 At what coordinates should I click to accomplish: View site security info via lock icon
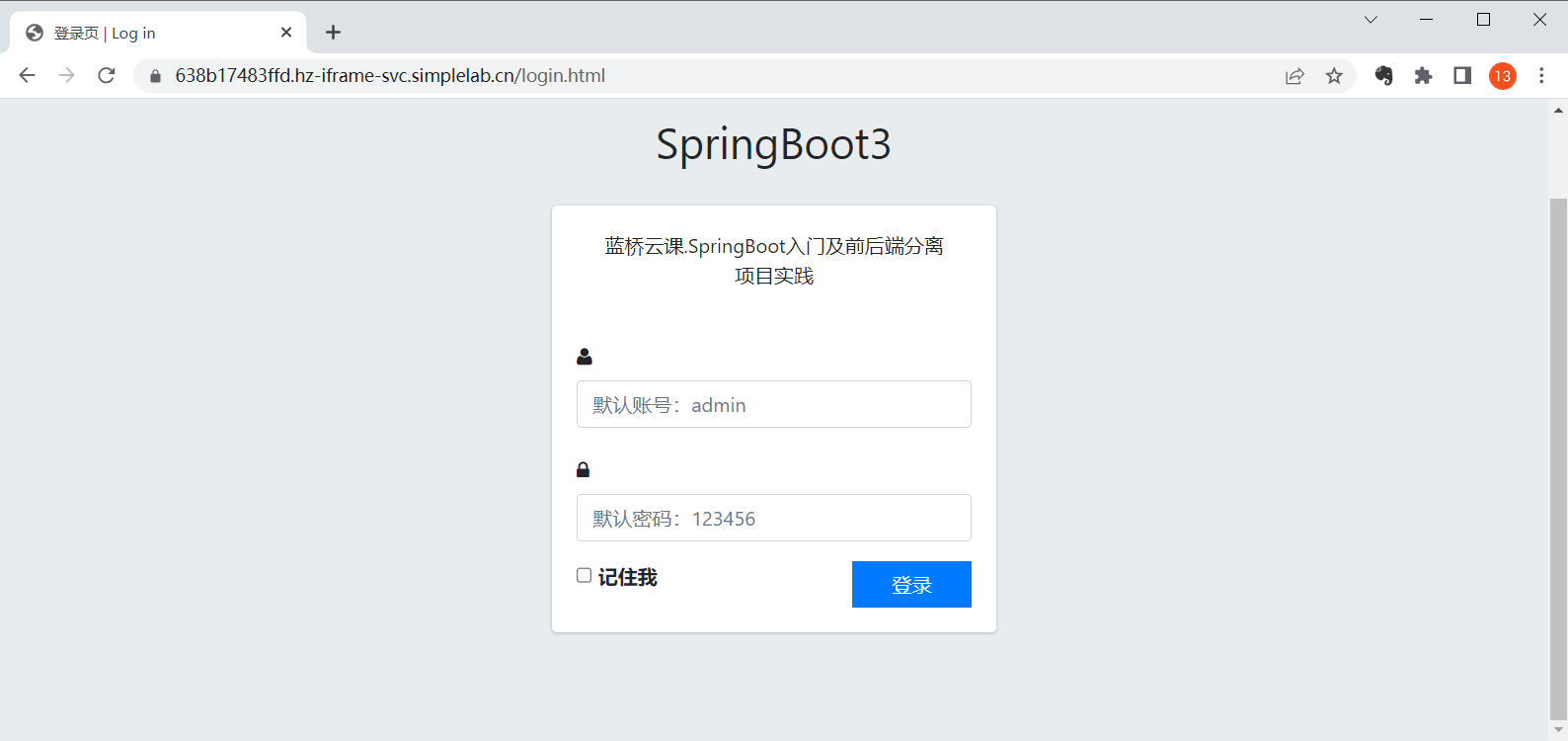[x=155, y=76]
